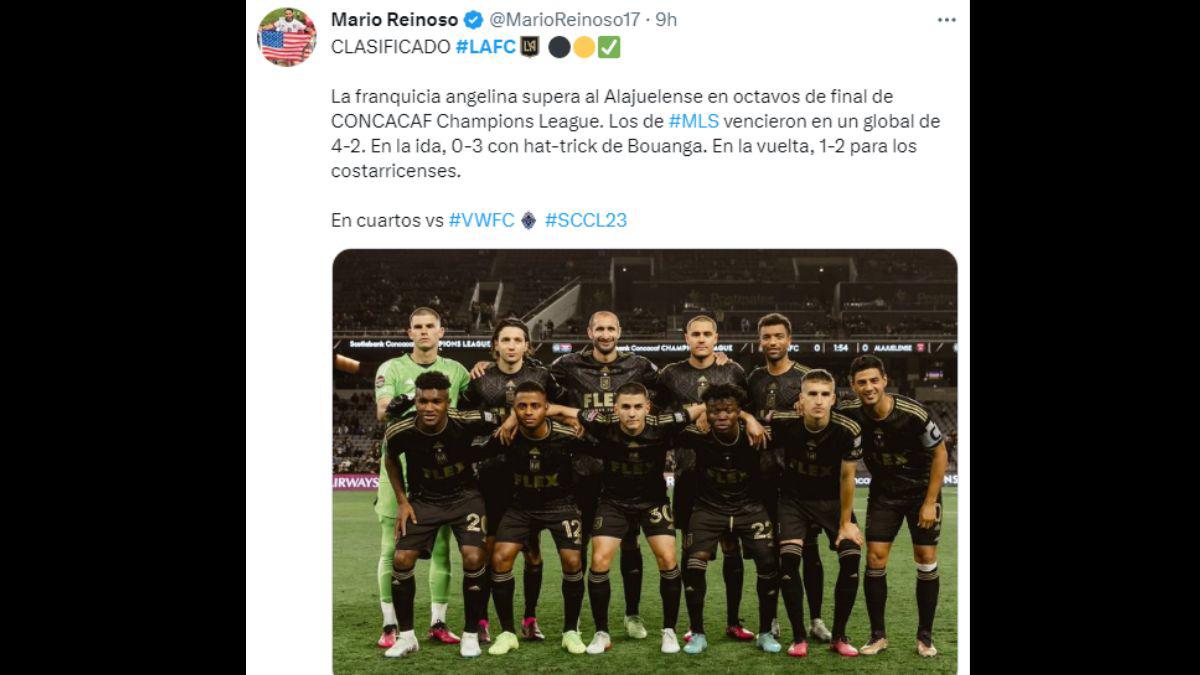Viewport: 1200px width, 675px height.
Task: Open the #LAFC hashtag
Action: tap(485, 47)
